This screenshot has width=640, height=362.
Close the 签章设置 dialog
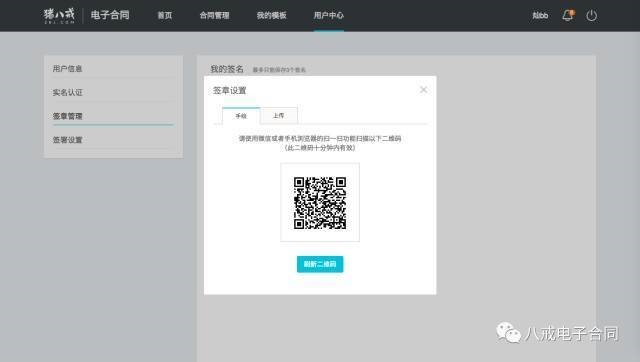423,90
